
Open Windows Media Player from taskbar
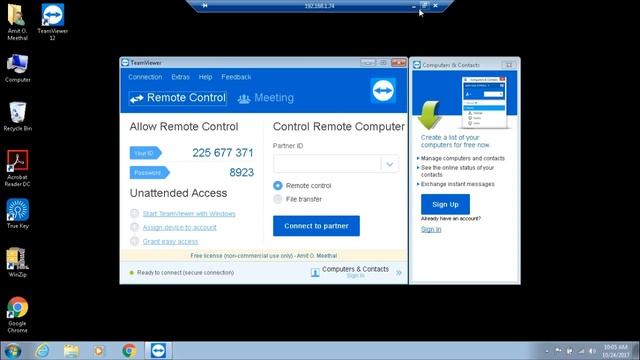99,351
